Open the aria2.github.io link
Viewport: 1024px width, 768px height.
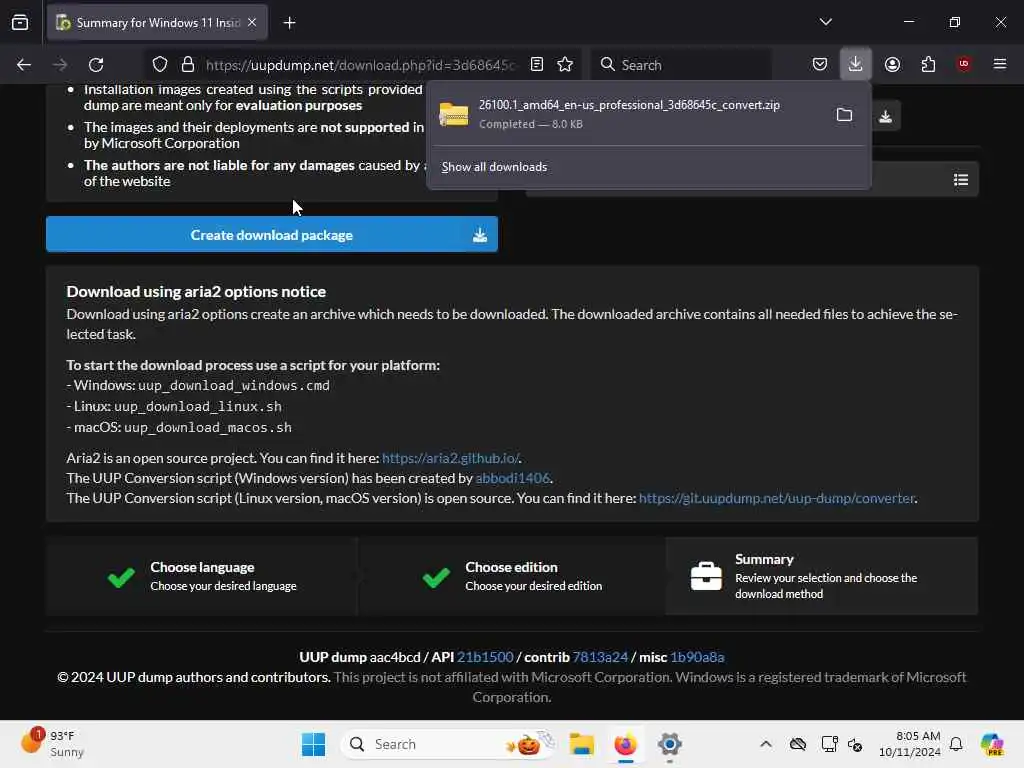tap(450, 458)
